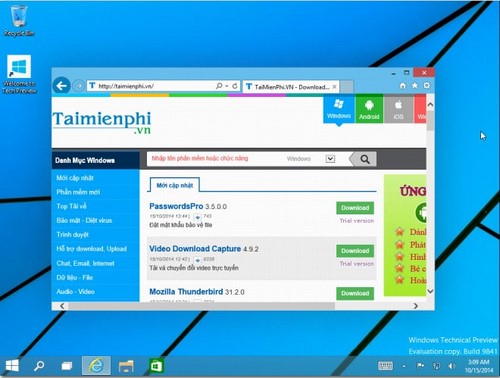
Task: Open the Windows Store taskbar icon
Action: coord(156,366)
